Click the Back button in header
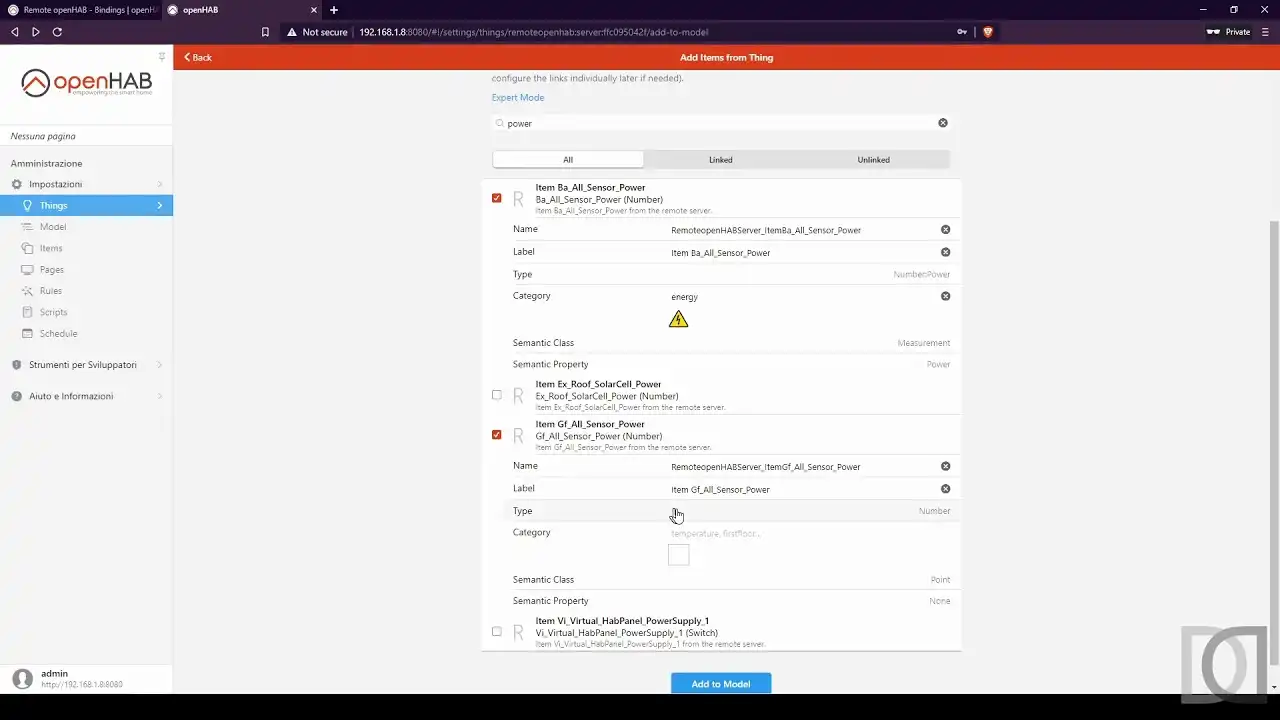 [198, 57]
